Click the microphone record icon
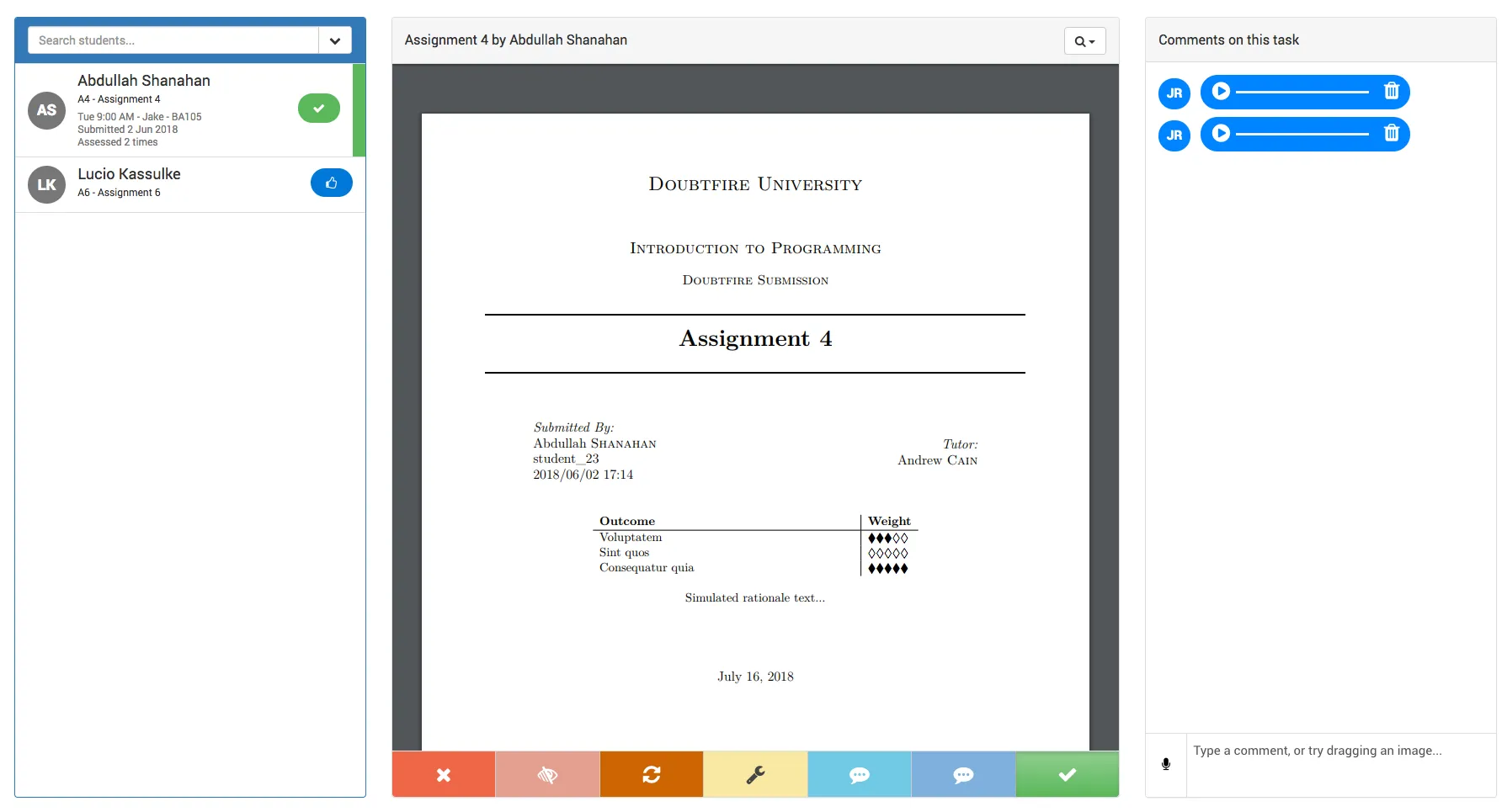Viewport: 1507px width, 812px height. coord(1166,764)
